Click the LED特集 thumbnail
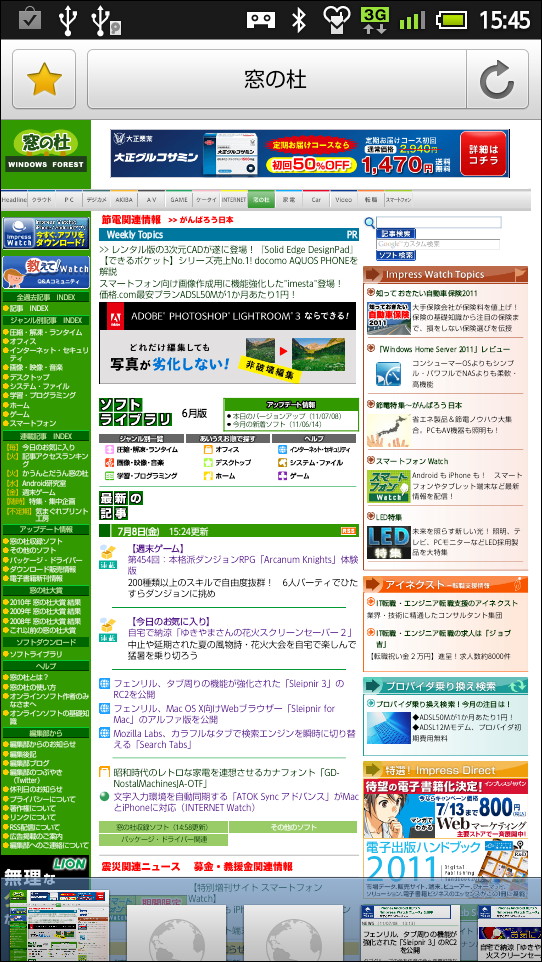Screen dimensions: 542x962 point(389,544)
